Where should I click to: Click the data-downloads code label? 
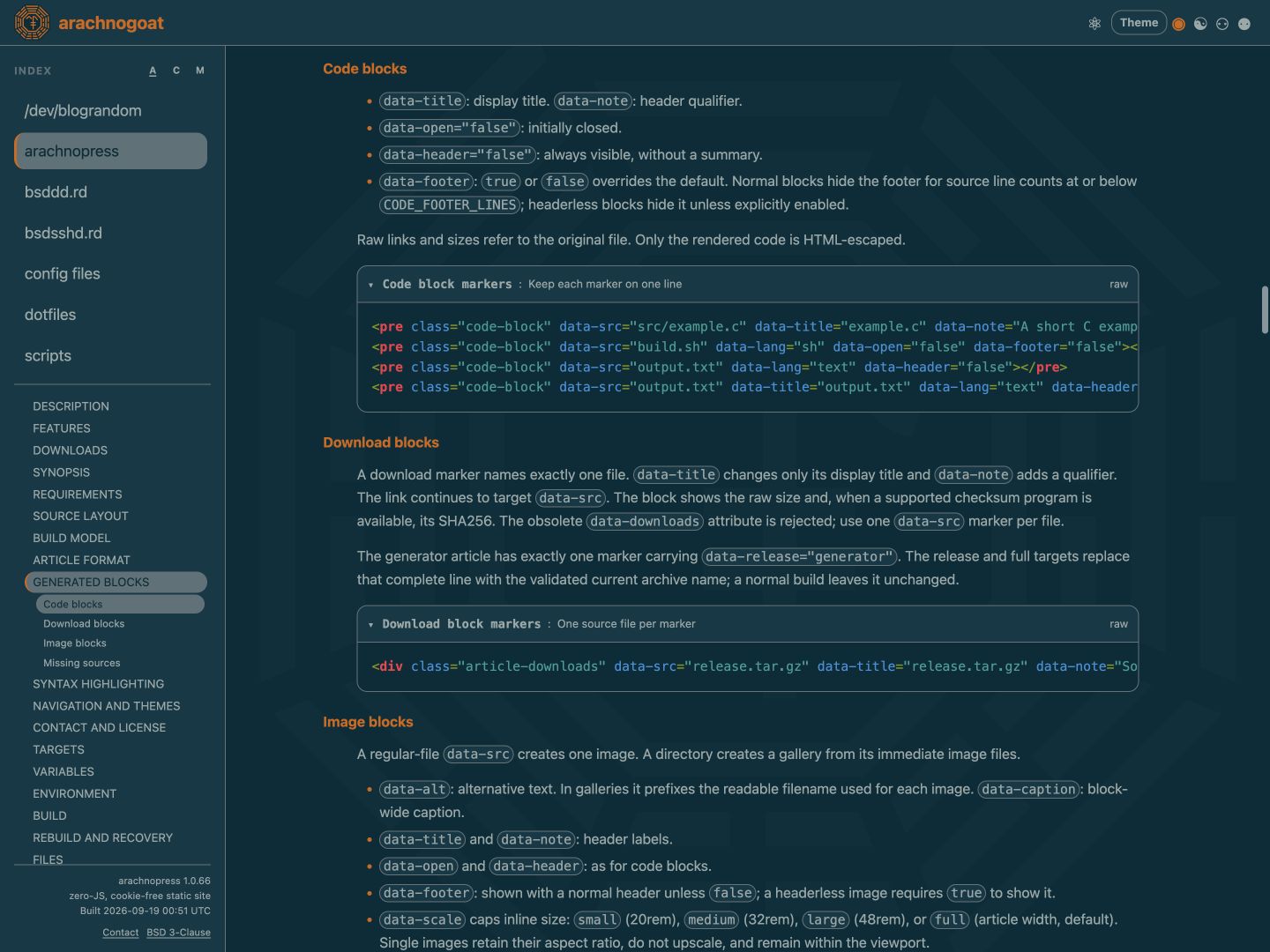click(x=645, y=521)
